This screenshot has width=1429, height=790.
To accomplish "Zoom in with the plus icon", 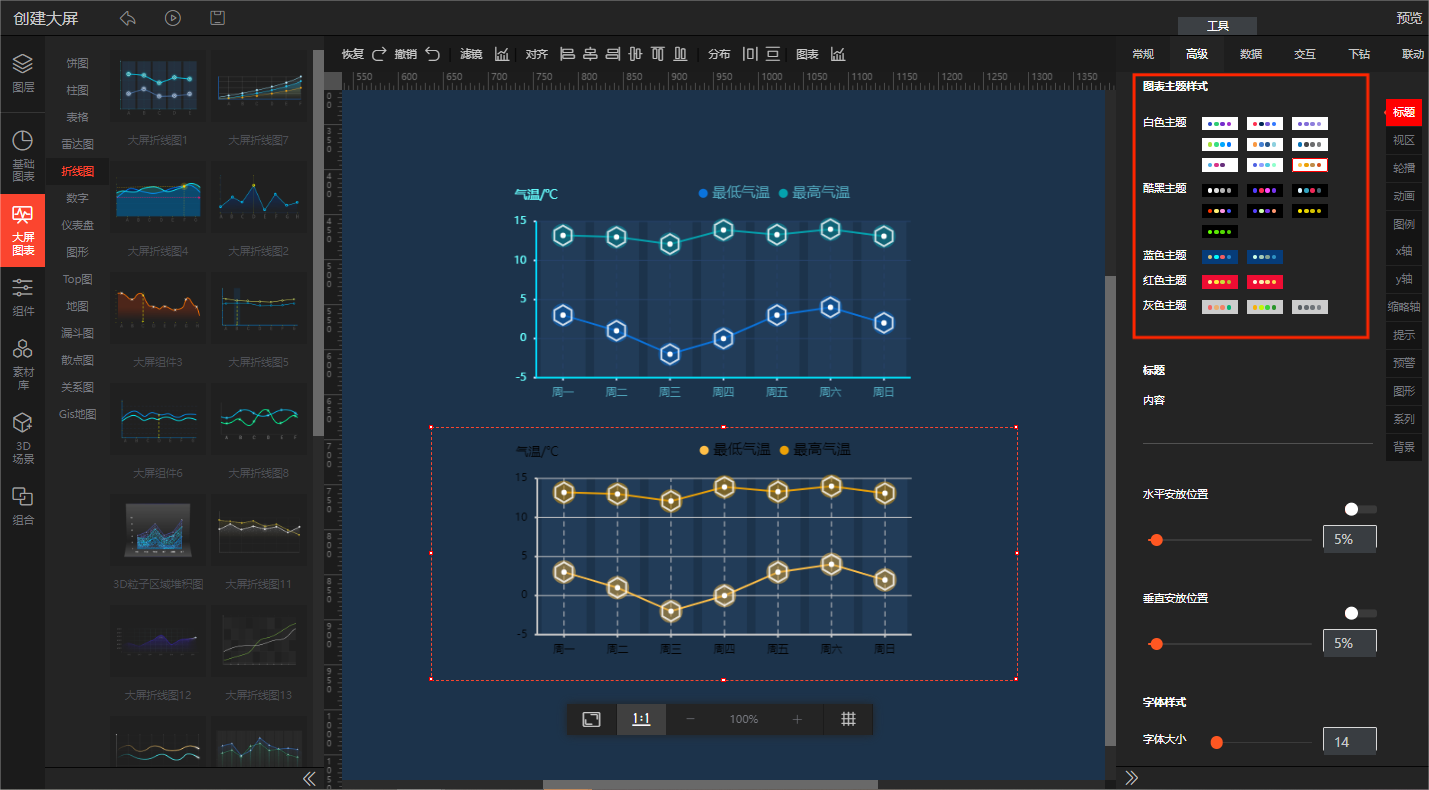I will click(797, 719).
